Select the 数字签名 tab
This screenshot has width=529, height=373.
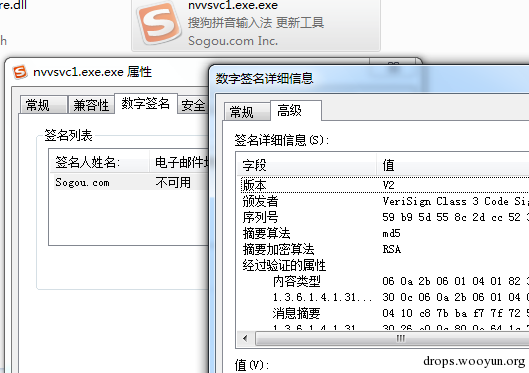145,103
